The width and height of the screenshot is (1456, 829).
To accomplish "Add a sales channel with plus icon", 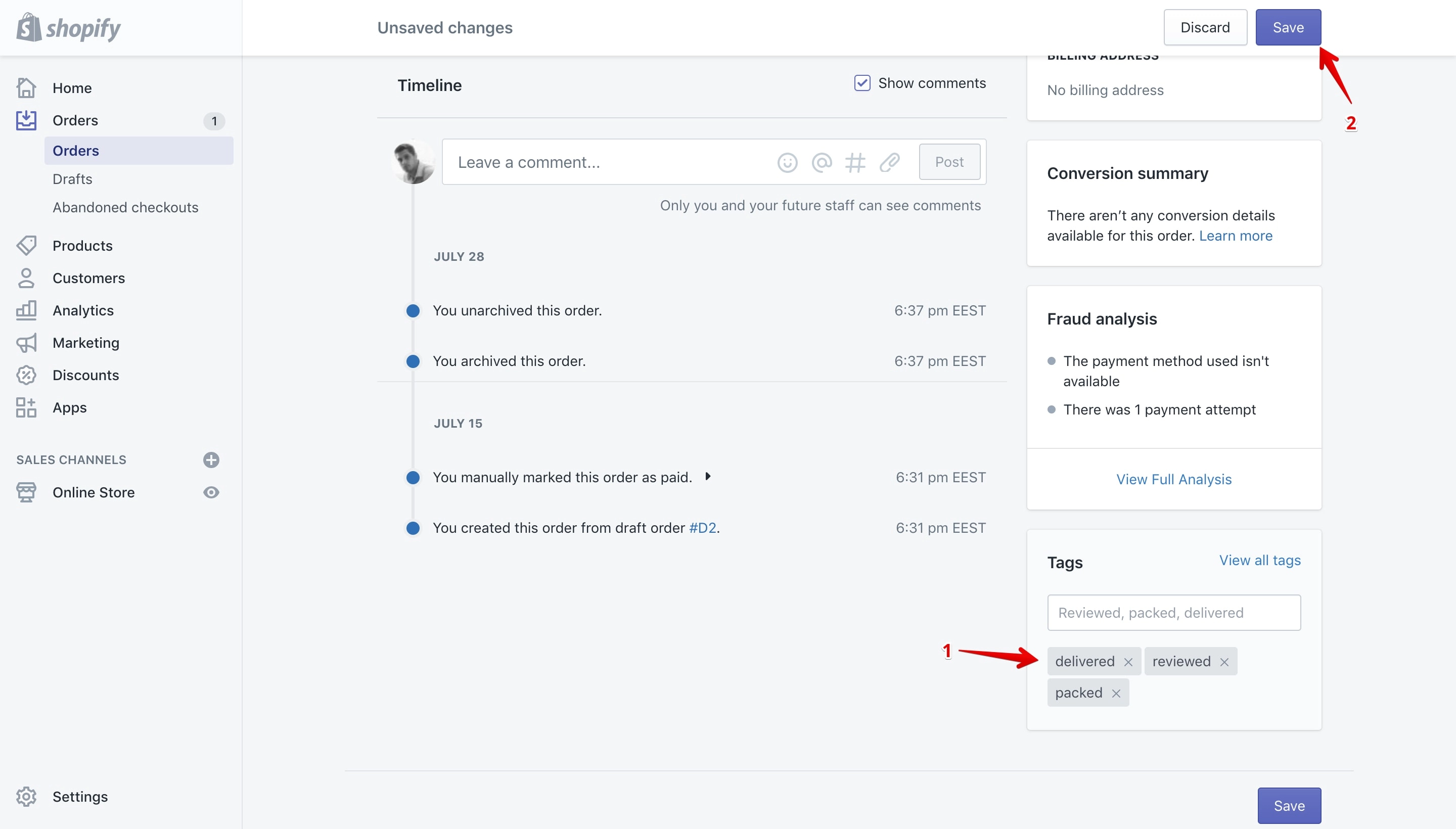I will 211,459.
